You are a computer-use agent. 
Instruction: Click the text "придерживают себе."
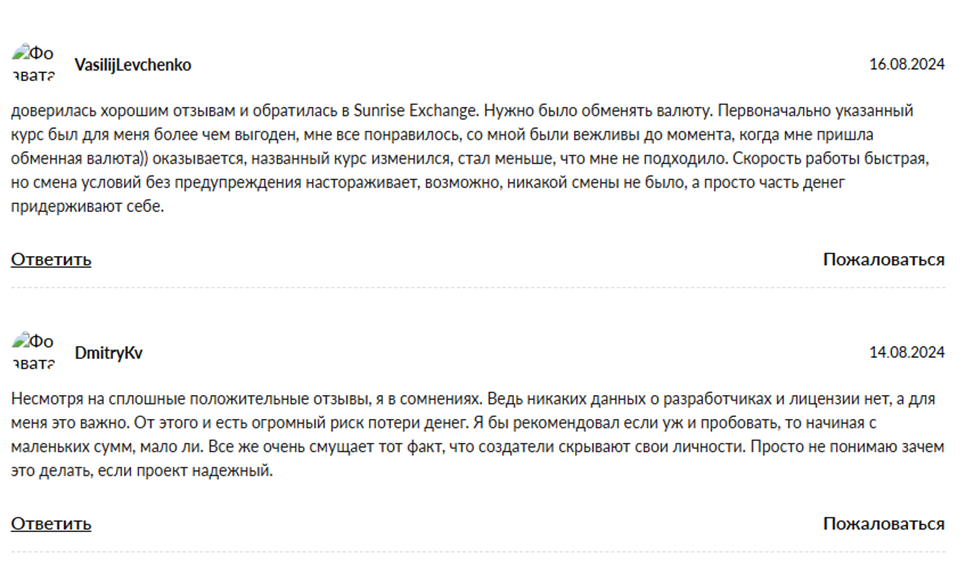[86, 207]
